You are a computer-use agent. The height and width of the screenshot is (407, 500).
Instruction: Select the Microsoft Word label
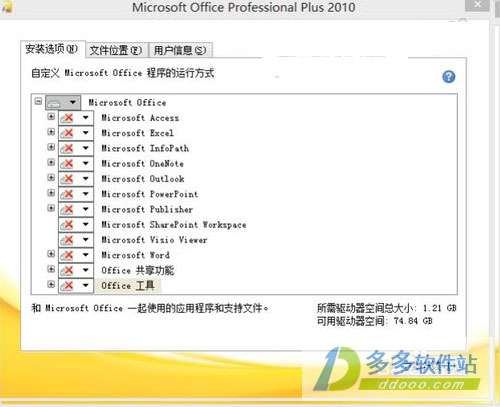[135, 255]
